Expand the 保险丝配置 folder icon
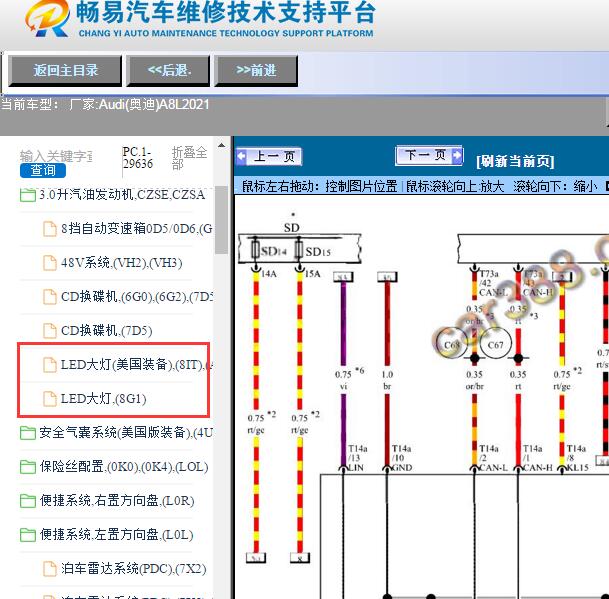The width and height of the screenshot is (609, 599). click(x=28, y=467)
